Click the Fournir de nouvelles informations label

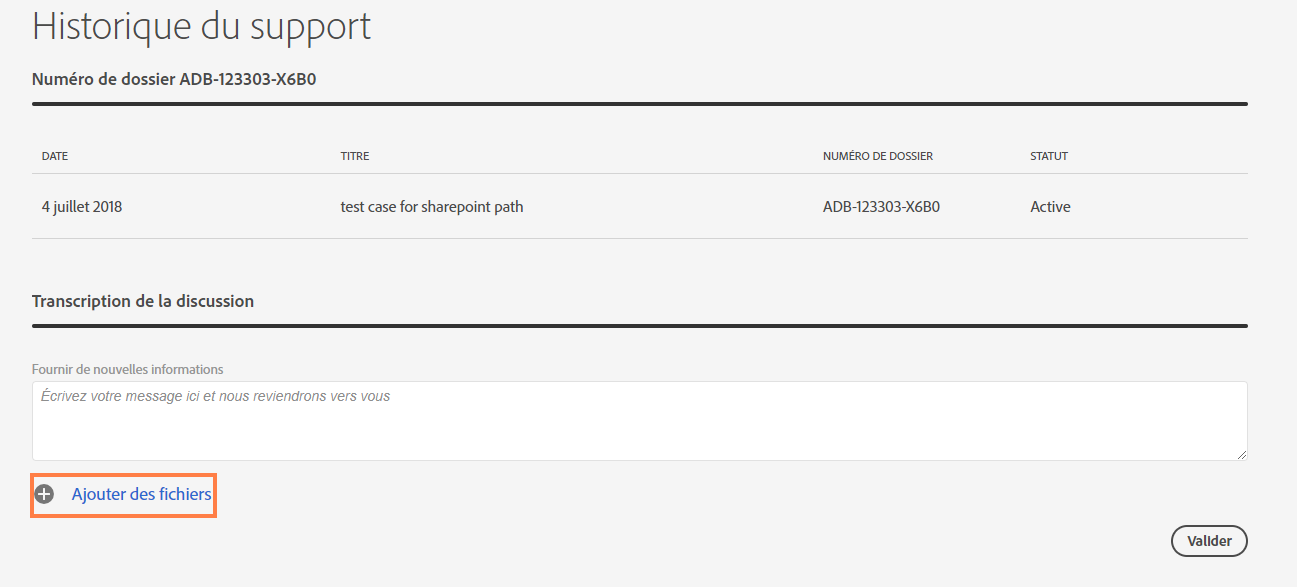click(x=128, y=370)
